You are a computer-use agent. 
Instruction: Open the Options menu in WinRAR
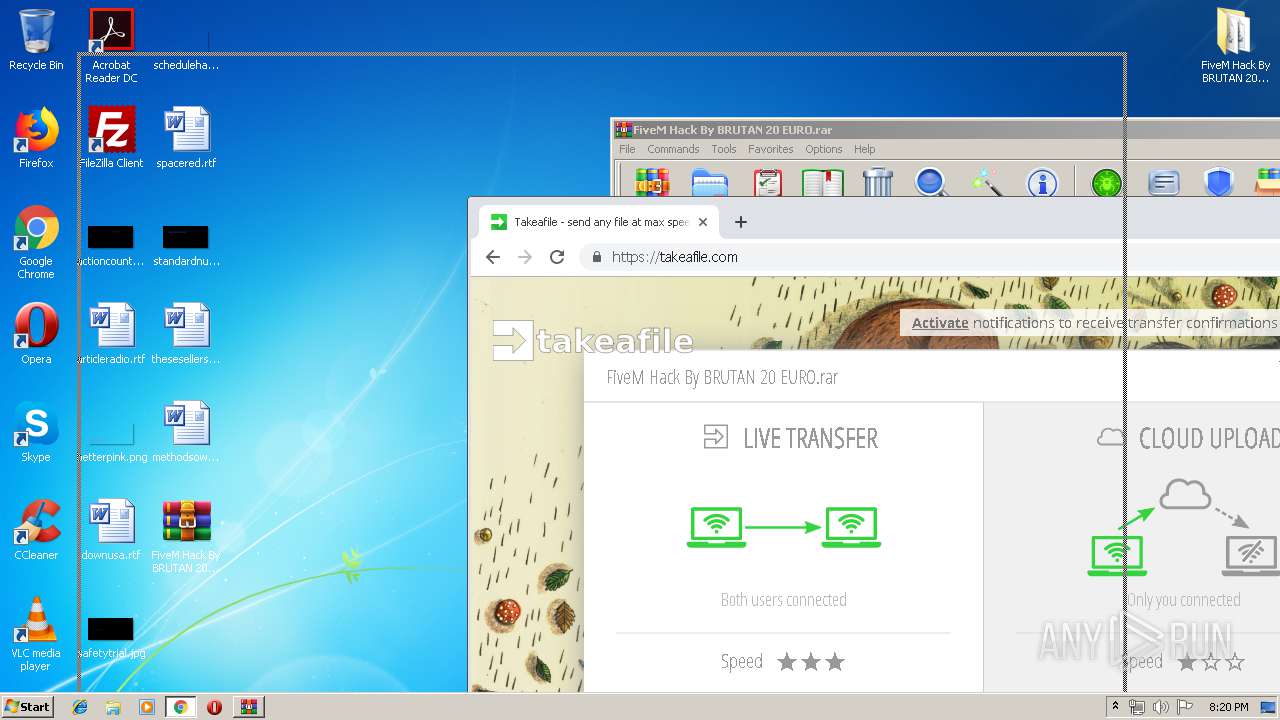pyautogui.click(x=824, y=149)
